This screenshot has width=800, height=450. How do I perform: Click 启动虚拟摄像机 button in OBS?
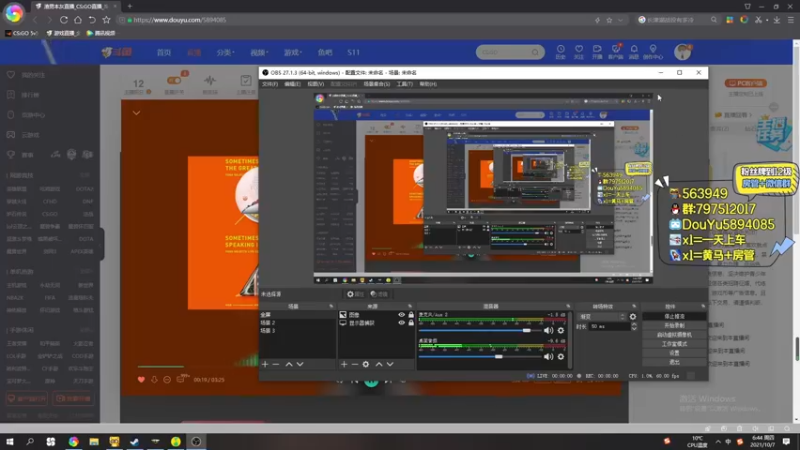tap(674, 335)
